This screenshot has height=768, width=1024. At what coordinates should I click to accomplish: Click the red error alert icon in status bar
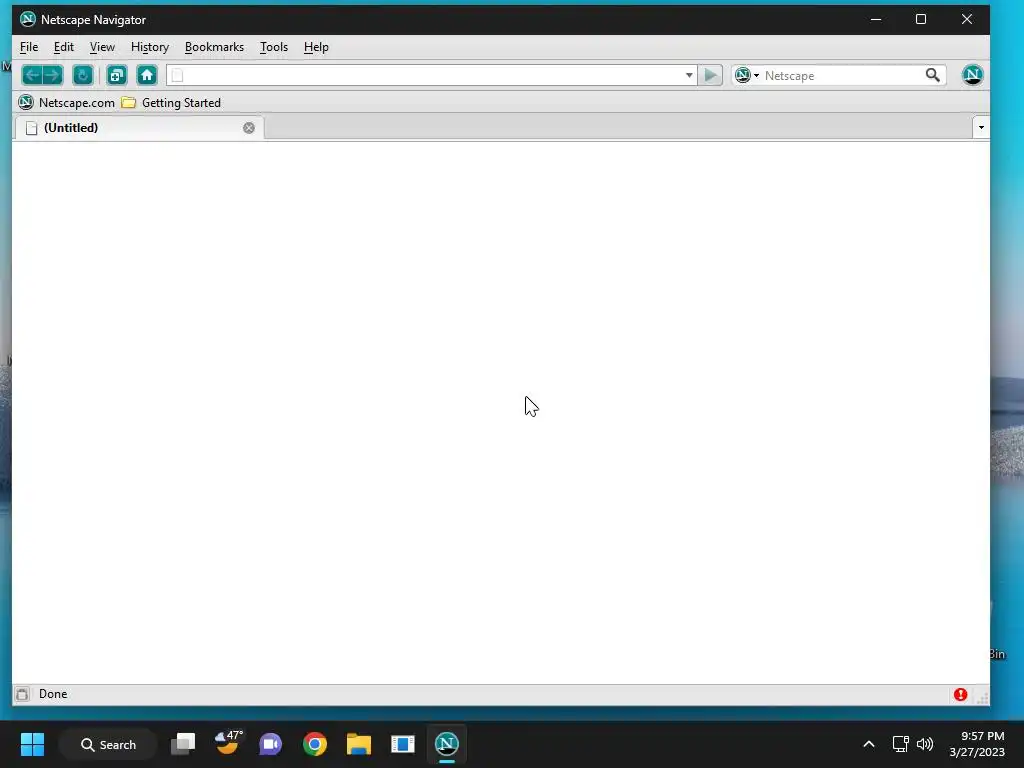(960, 694)
